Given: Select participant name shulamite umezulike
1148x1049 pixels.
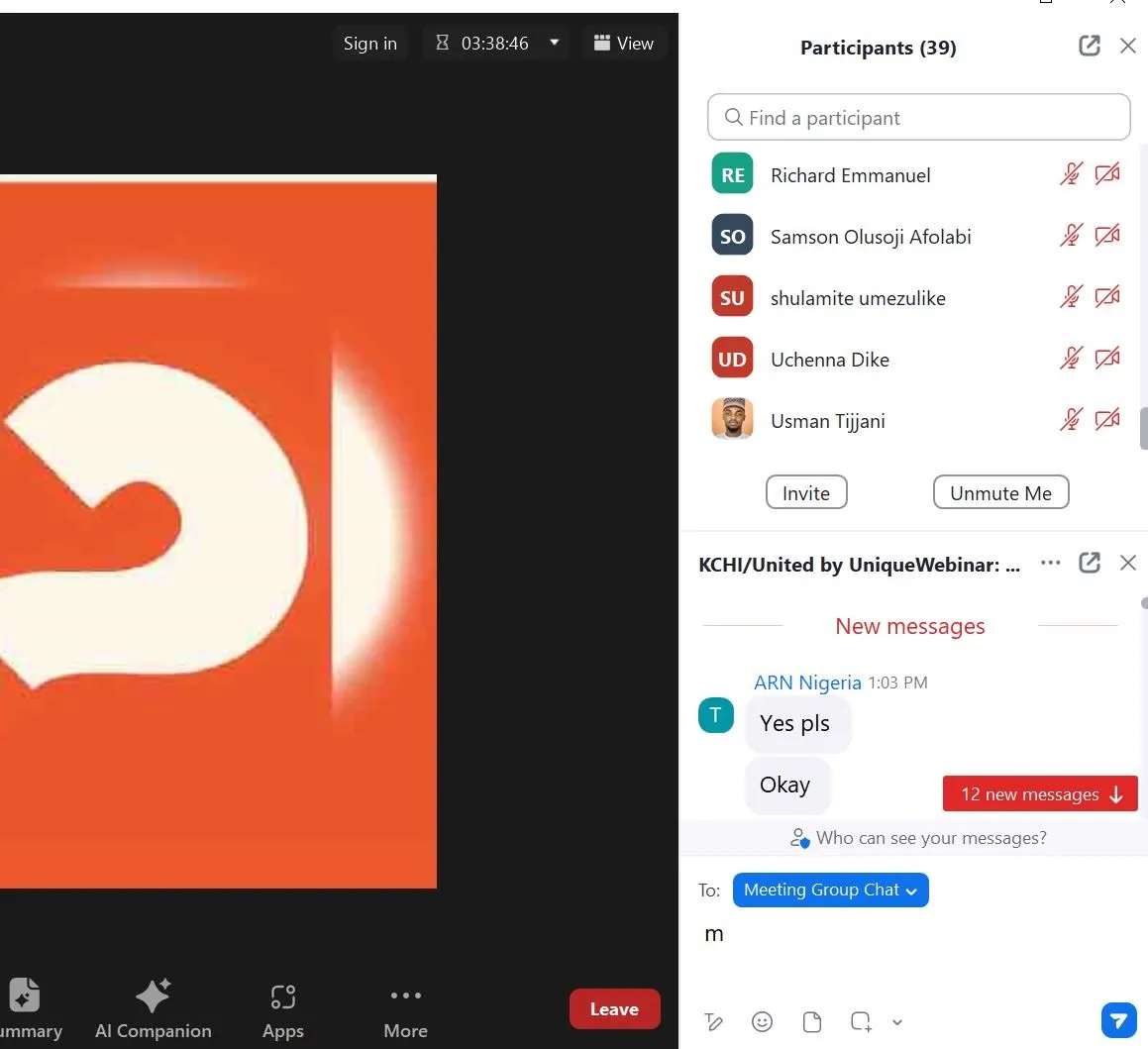Looking at the screenshot, I should pyautogui.click(x=858, y=299).
